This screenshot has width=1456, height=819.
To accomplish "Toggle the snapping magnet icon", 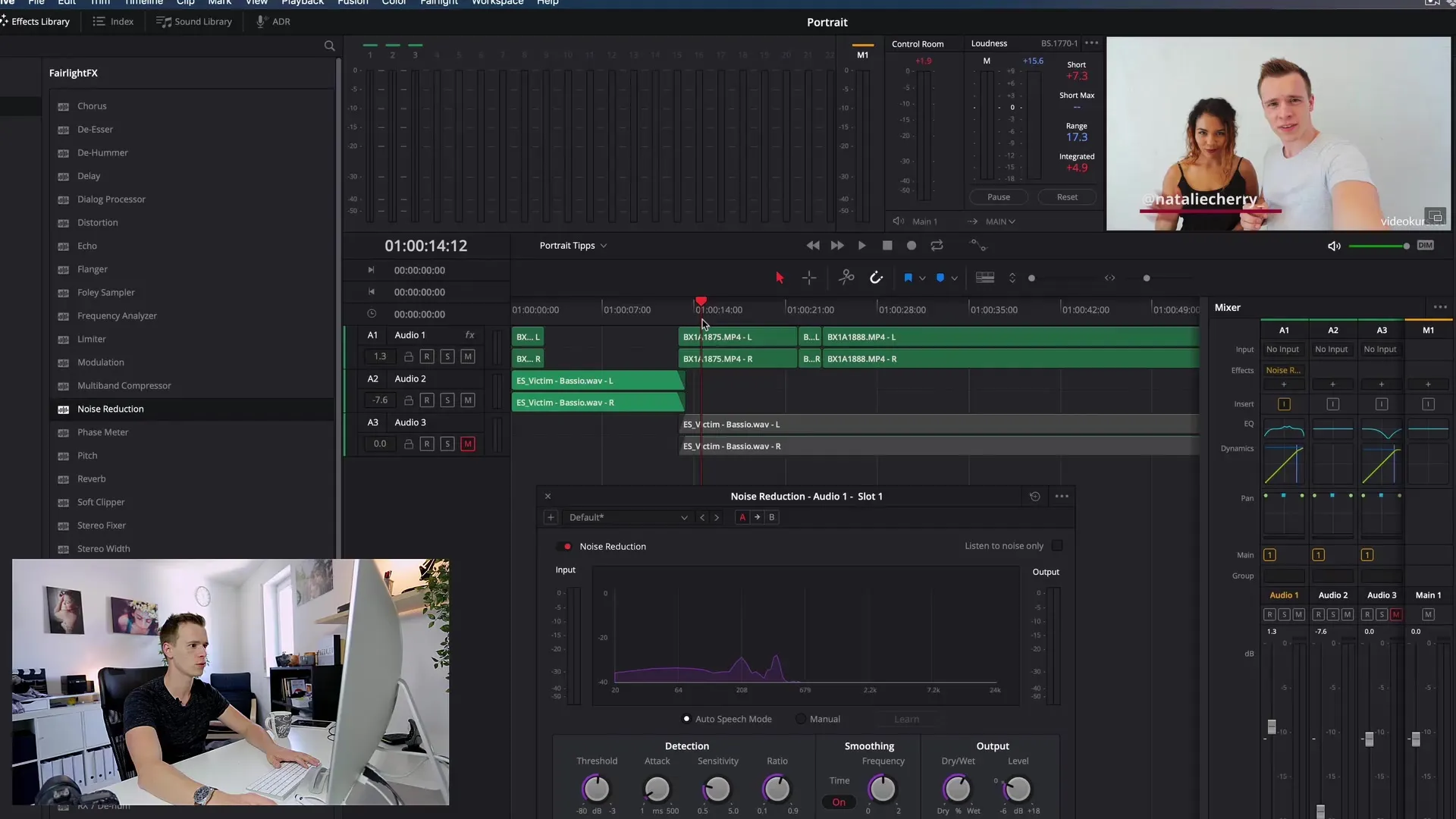I will 876,278.
